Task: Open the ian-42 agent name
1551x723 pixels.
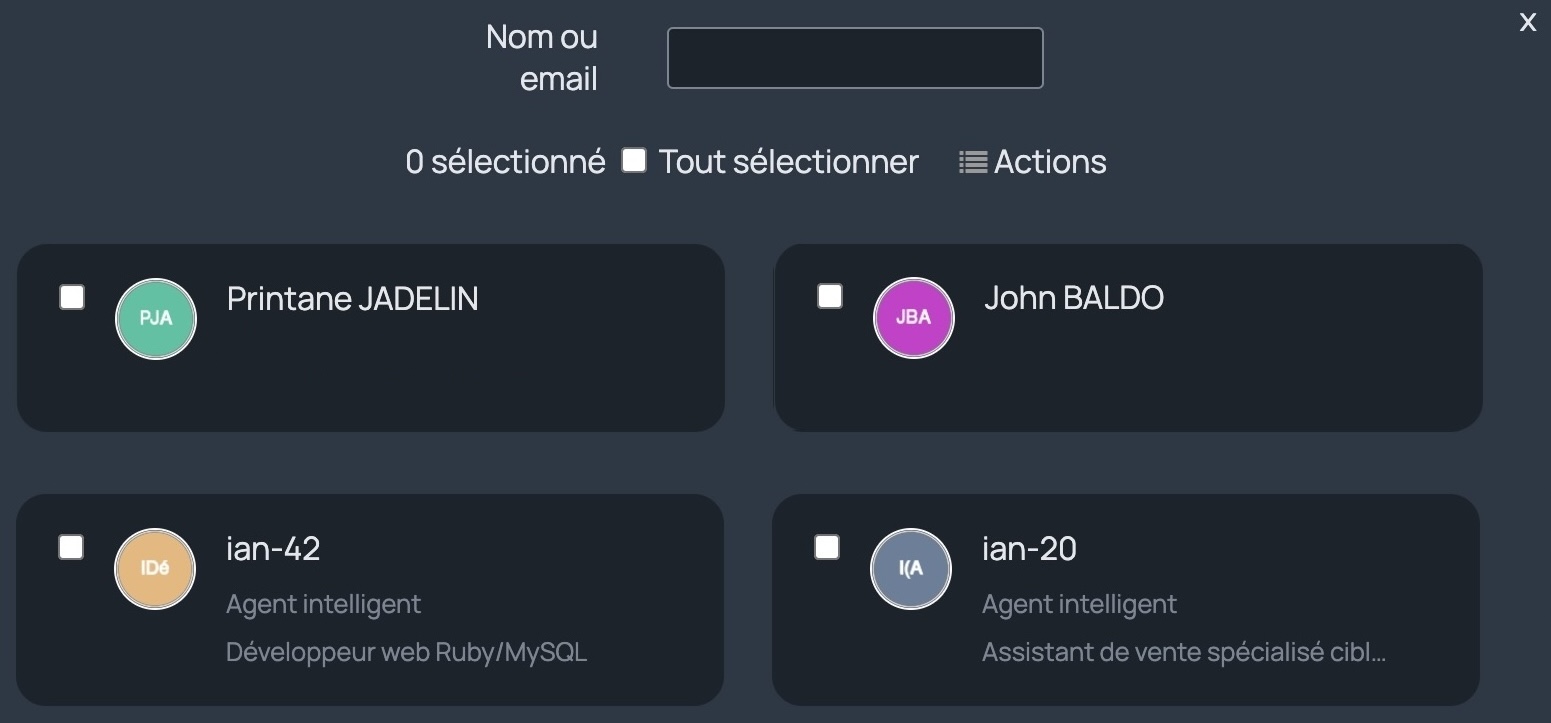Action: [x=273, y=549]
